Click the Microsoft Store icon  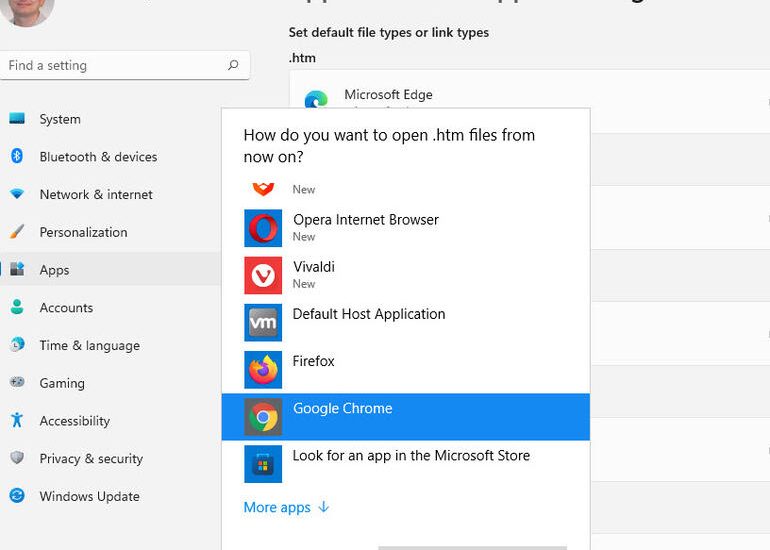pos(263,464)
